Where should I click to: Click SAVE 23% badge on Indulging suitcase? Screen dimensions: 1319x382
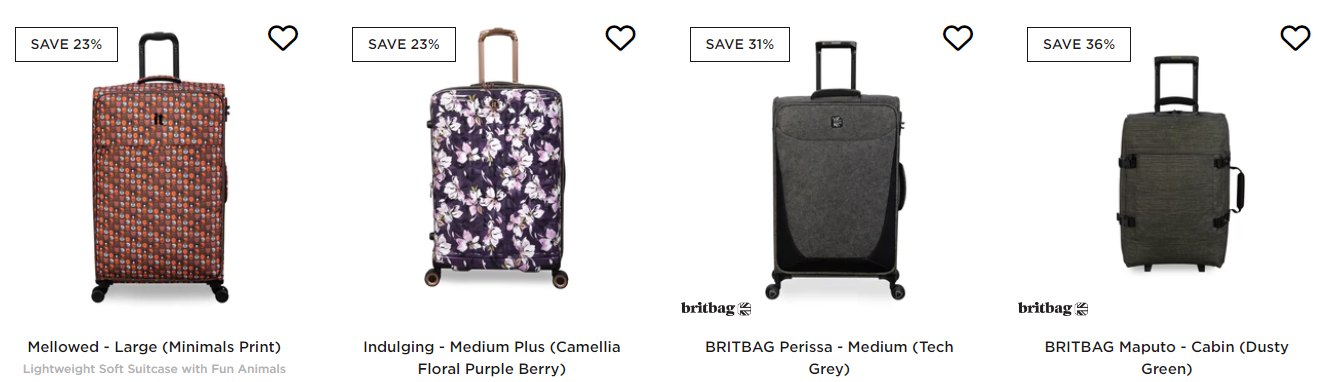coord(403,44)
